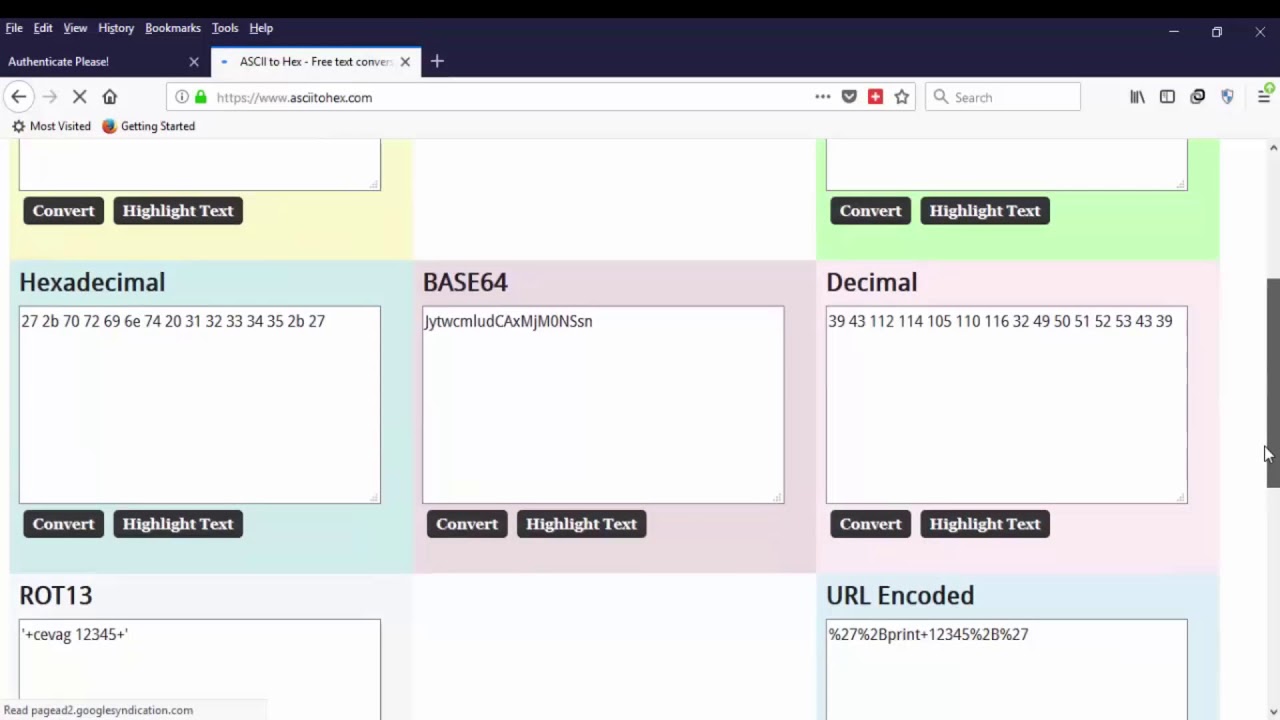
Task: Open the Bookmarks menu
Action: pos(173,28)
